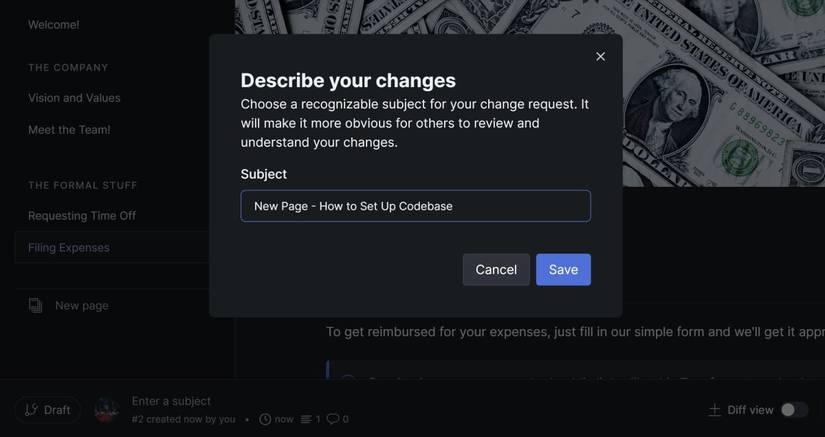Click the user avatar in bottom bar

click(x=106, y=410)
